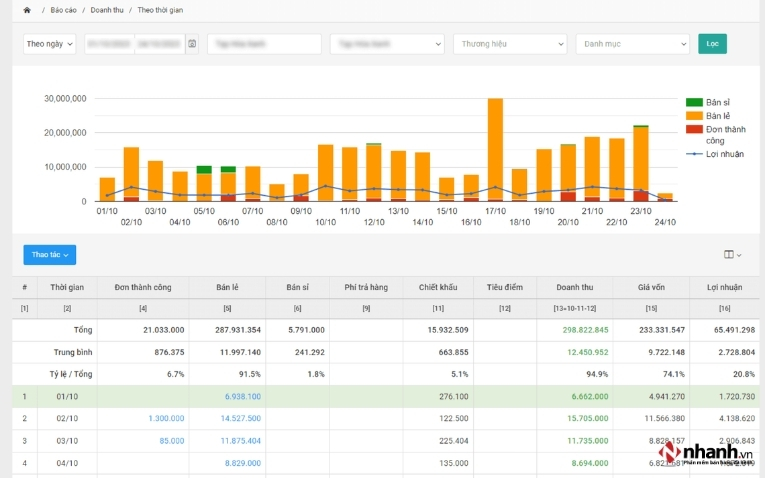Select the 03/10 row date cell
The height and width of the screenshot is (478, 765).
(67, 441)
